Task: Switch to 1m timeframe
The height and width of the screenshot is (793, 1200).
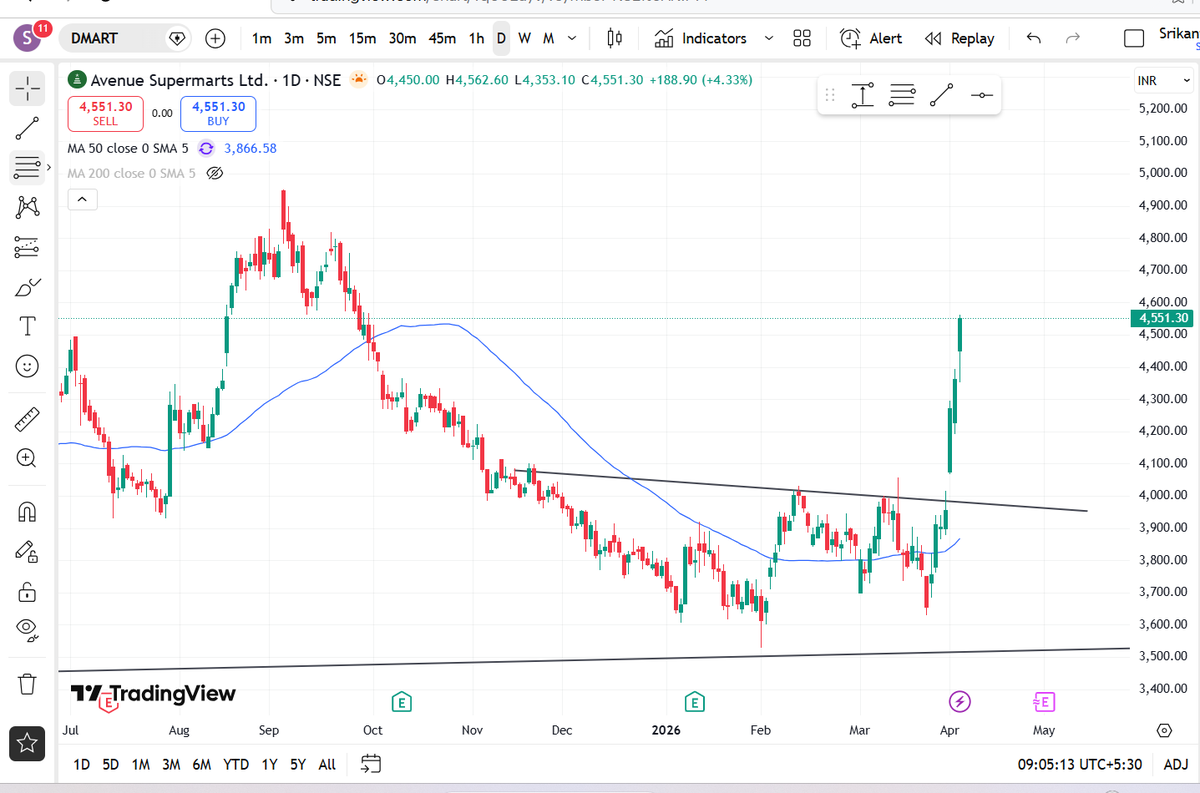Action: point(262,38)
